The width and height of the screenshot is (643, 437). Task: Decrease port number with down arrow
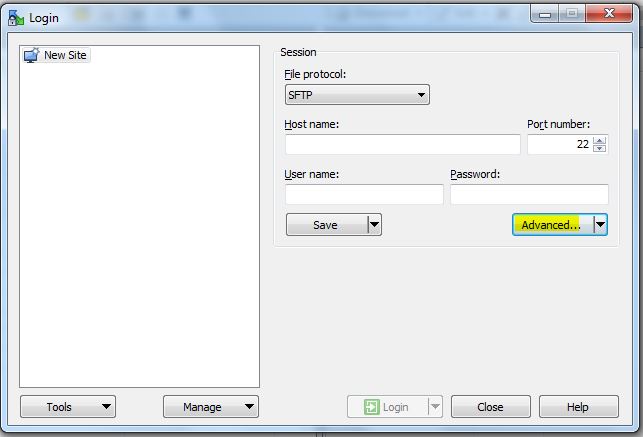click(x=600, y=148)
